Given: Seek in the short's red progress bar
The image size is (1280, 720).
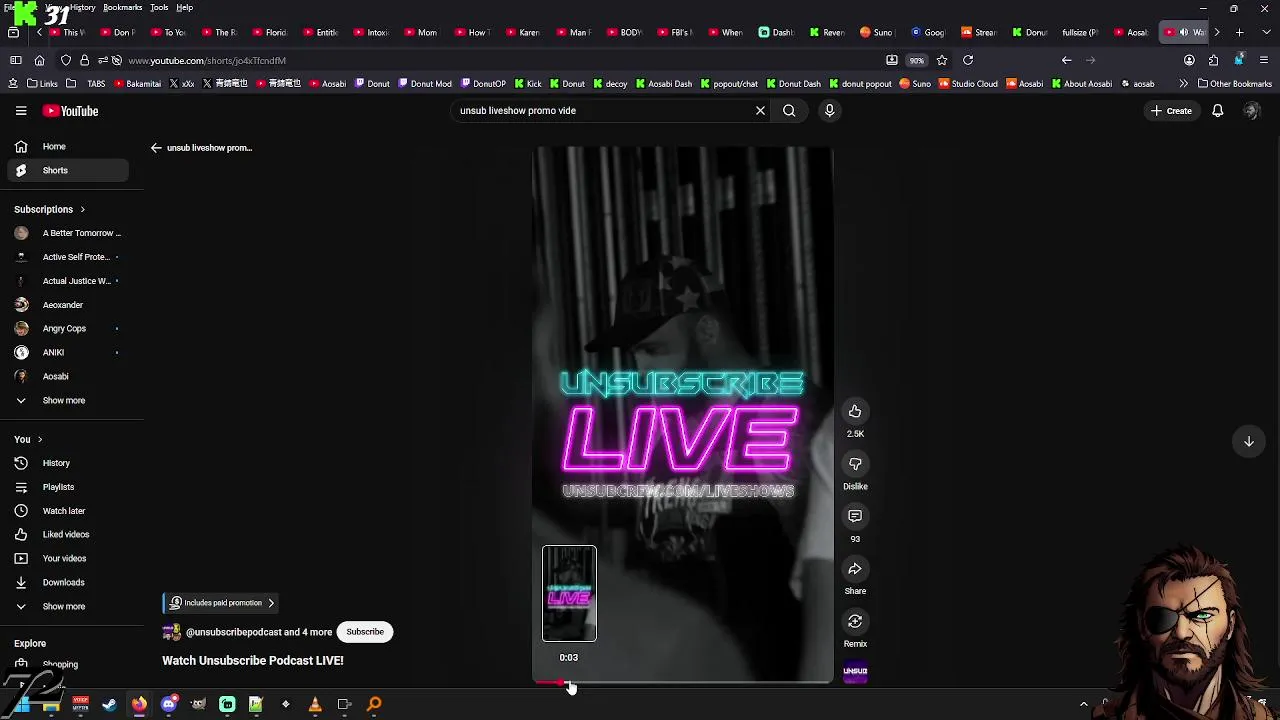Looking at the screenshot, I should (682, 682).
